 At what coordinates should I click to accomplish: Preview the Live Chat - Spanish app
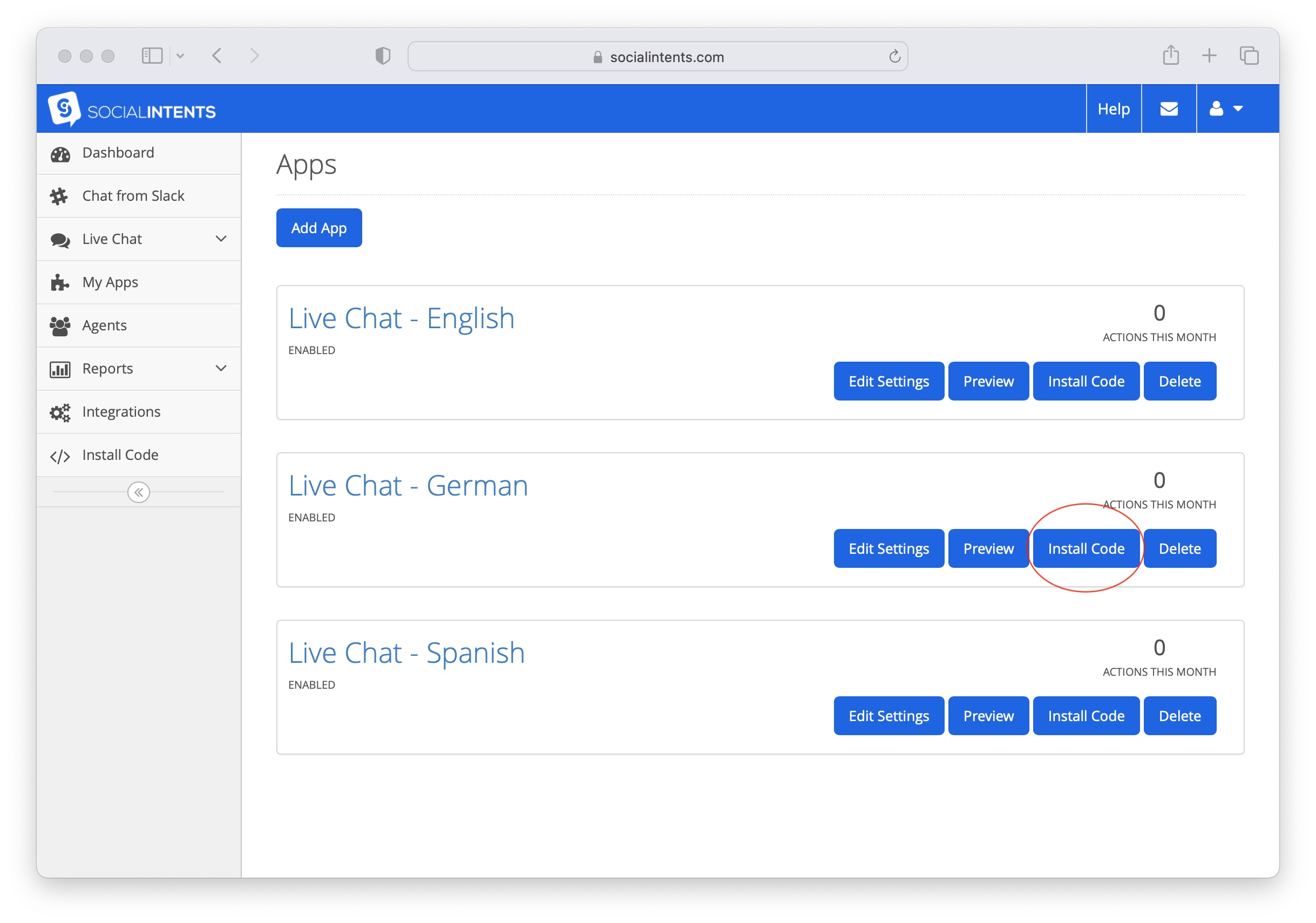click(x=988, y=716)
